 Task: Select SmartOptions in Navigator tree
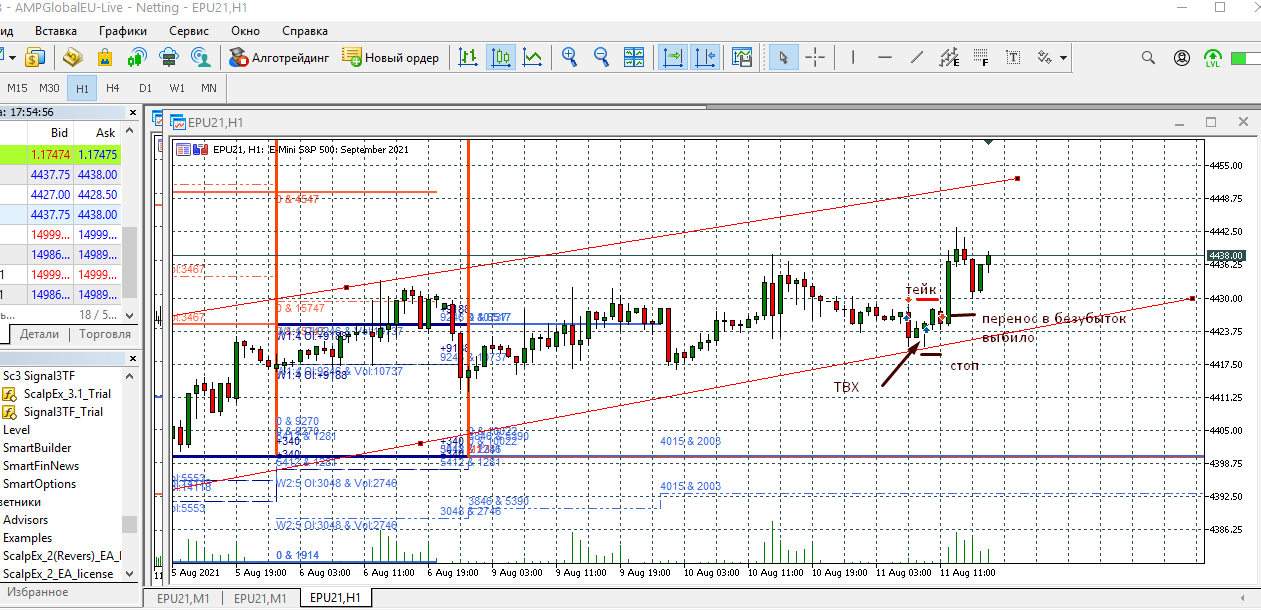point(39,484)
